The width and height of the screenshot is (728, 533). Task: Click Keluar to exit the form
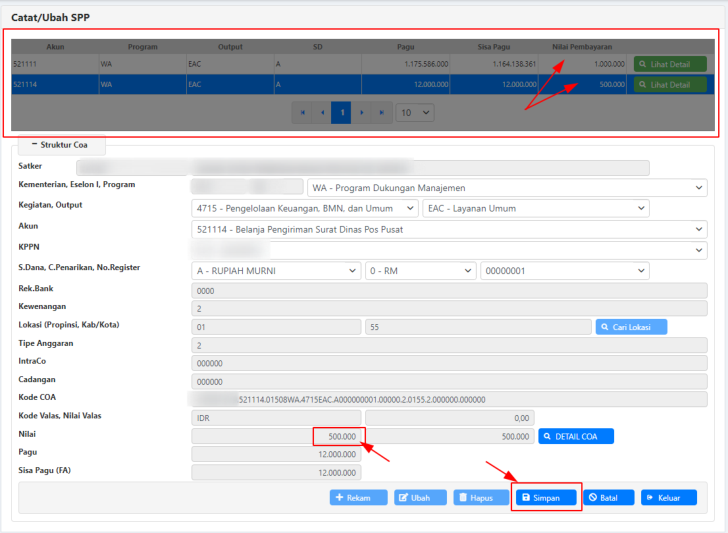pyautogui.click(x=669, y=497)
